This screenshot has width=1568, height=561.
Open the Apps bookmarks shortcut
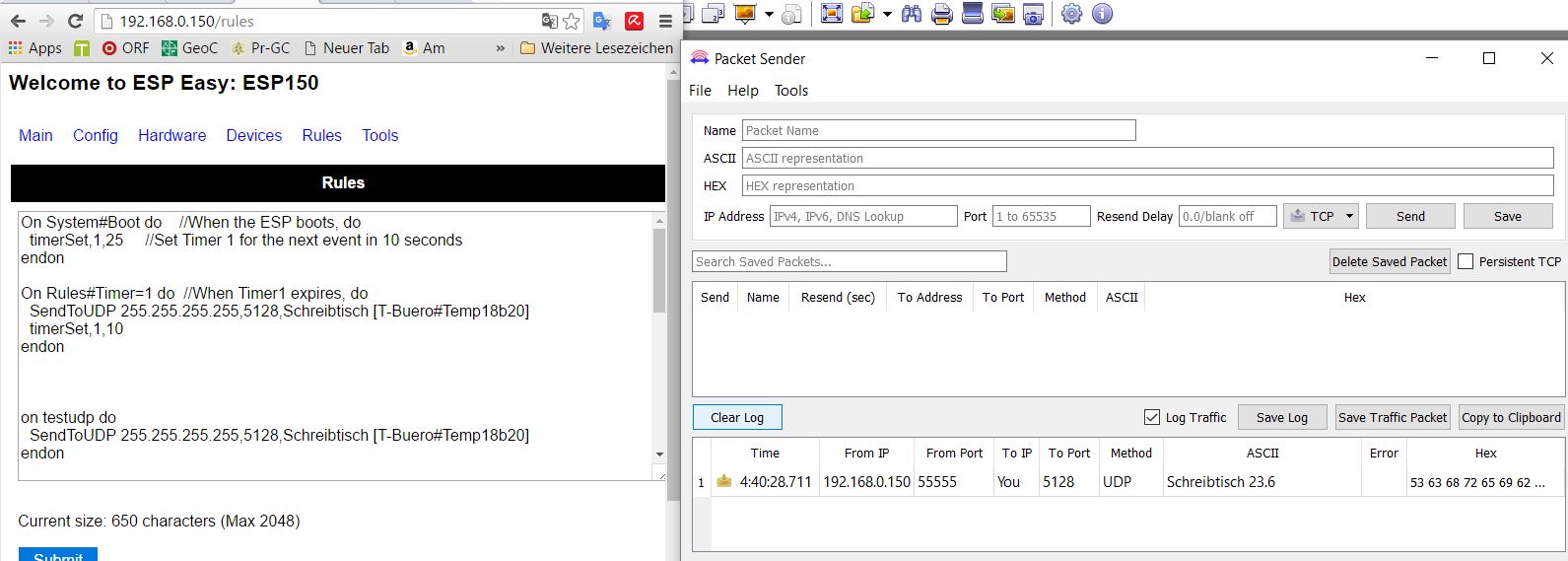(x=34, y=47)
